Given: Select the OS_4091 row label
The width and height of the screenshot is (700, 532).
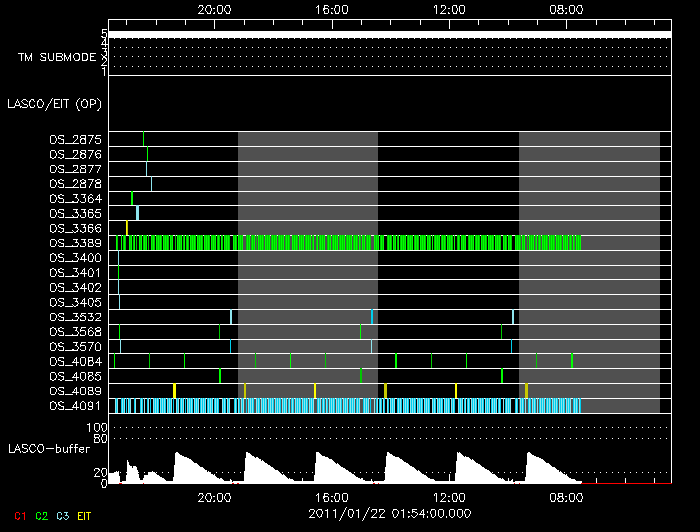Looking at the screenshot, I should tap(75, 406).
